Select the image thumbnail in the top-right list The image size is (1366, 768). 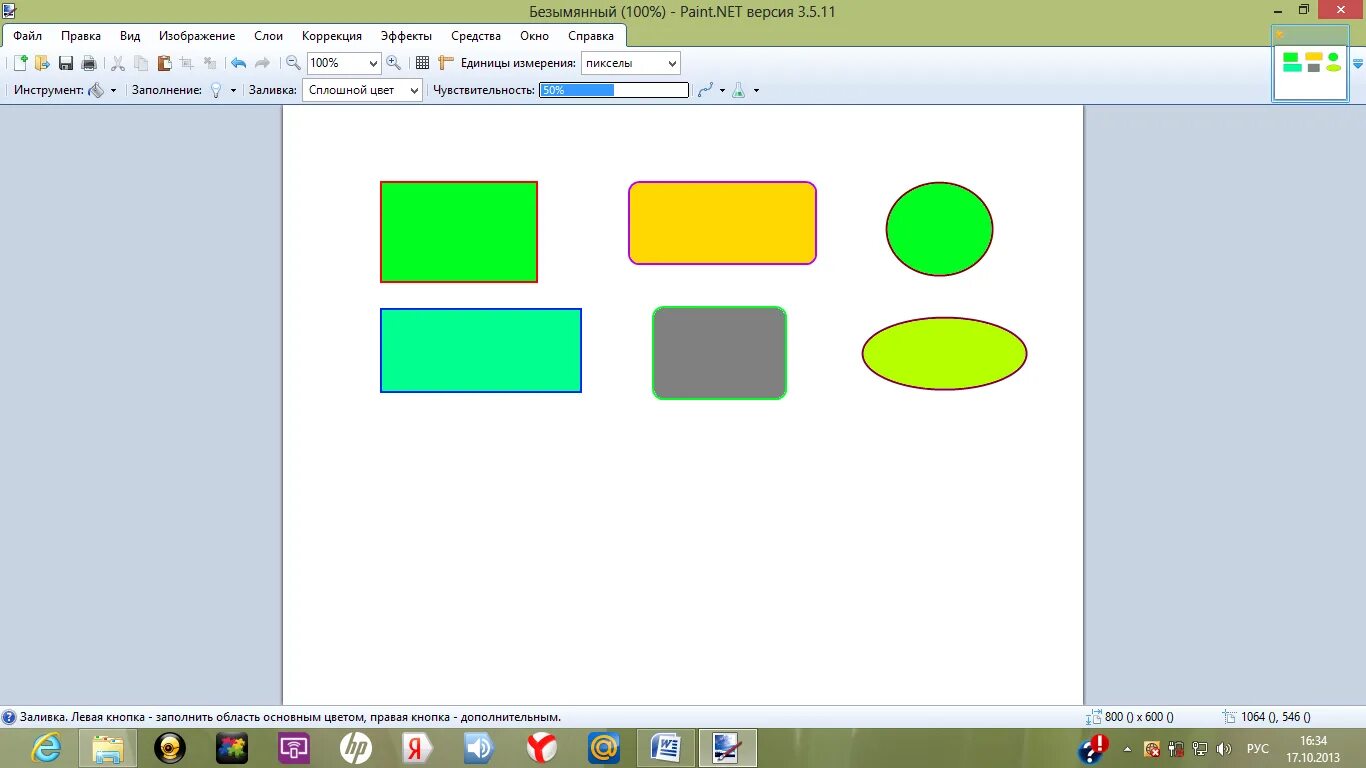1311,63
